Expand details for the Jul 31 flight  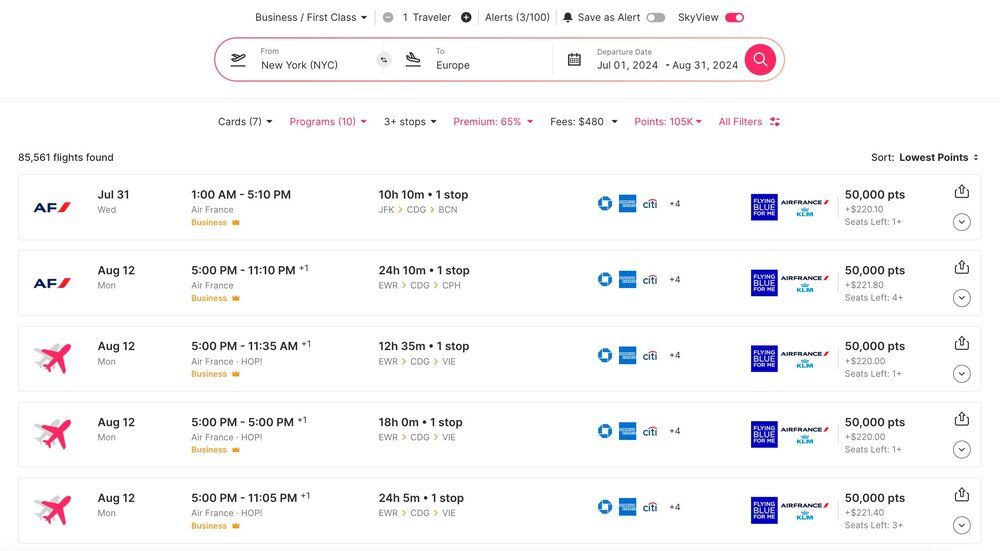pos(961,222)
